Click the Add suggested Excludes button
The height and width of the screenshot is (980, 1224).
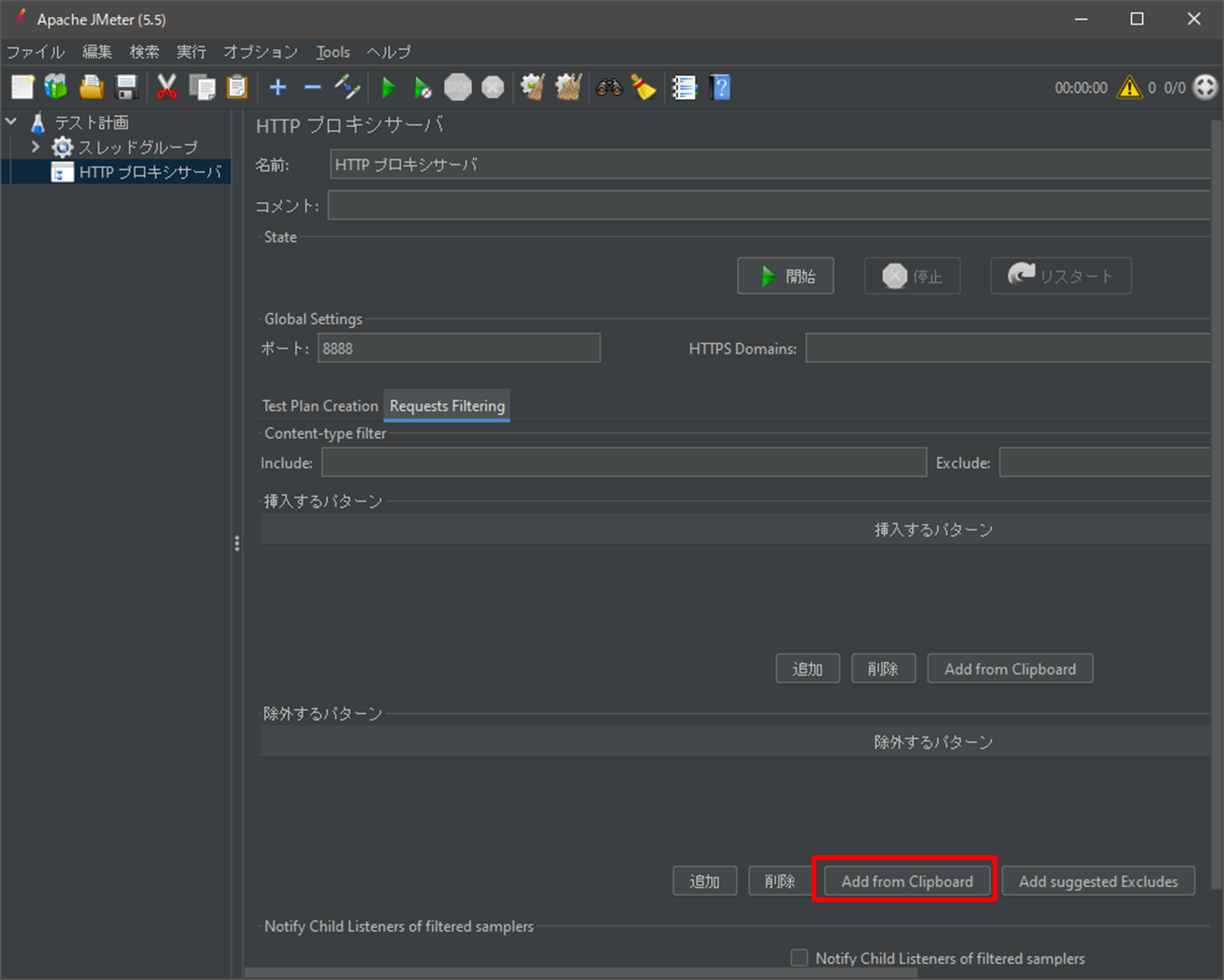point(1098,881)
